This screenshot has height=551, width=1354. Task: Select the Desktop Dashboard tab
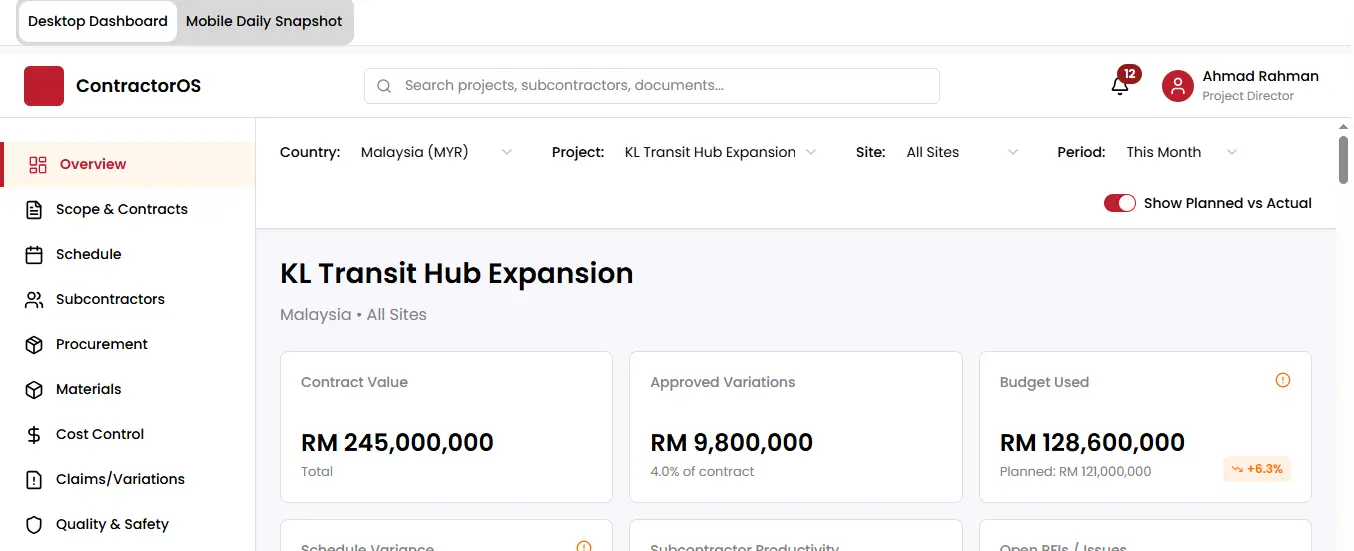coord(98,21)
